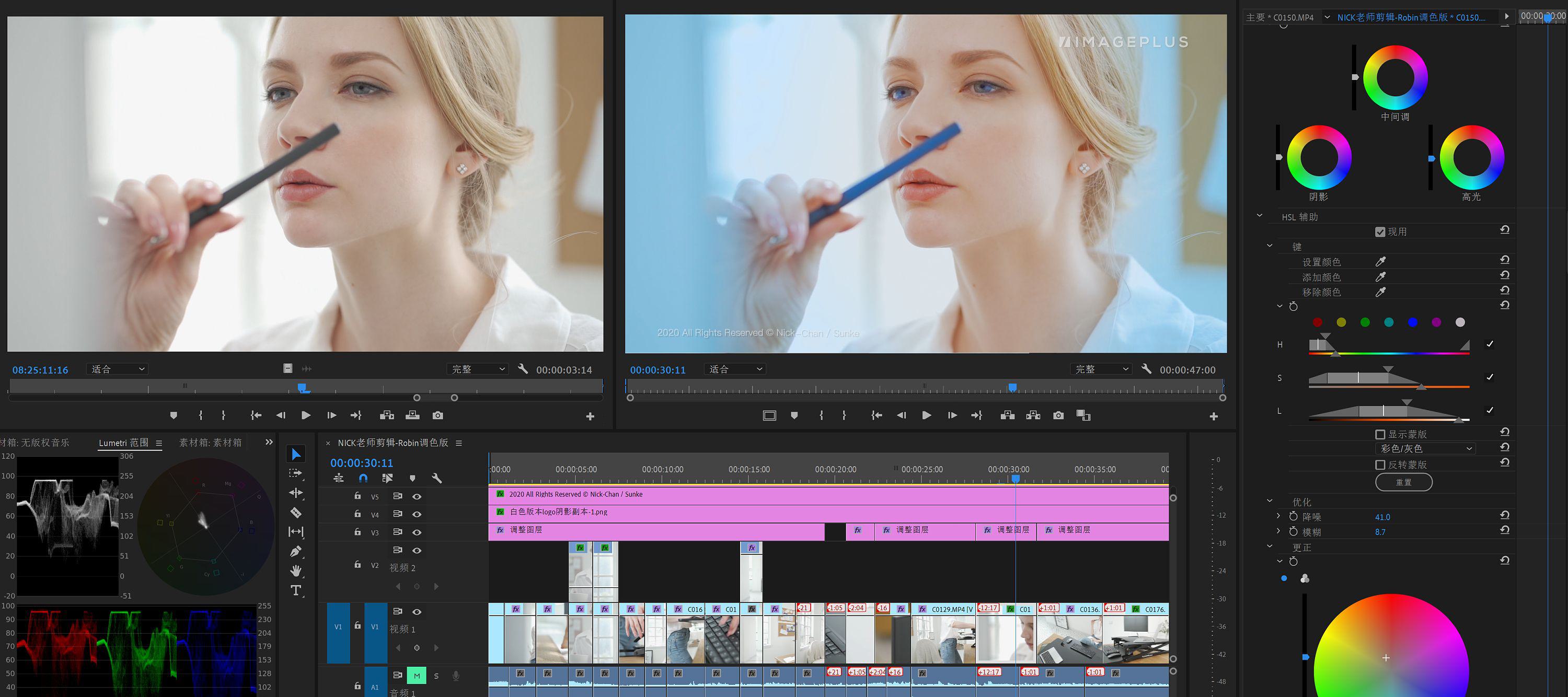
Task: Select the Selection arrow tool
Action: (296, 454)
